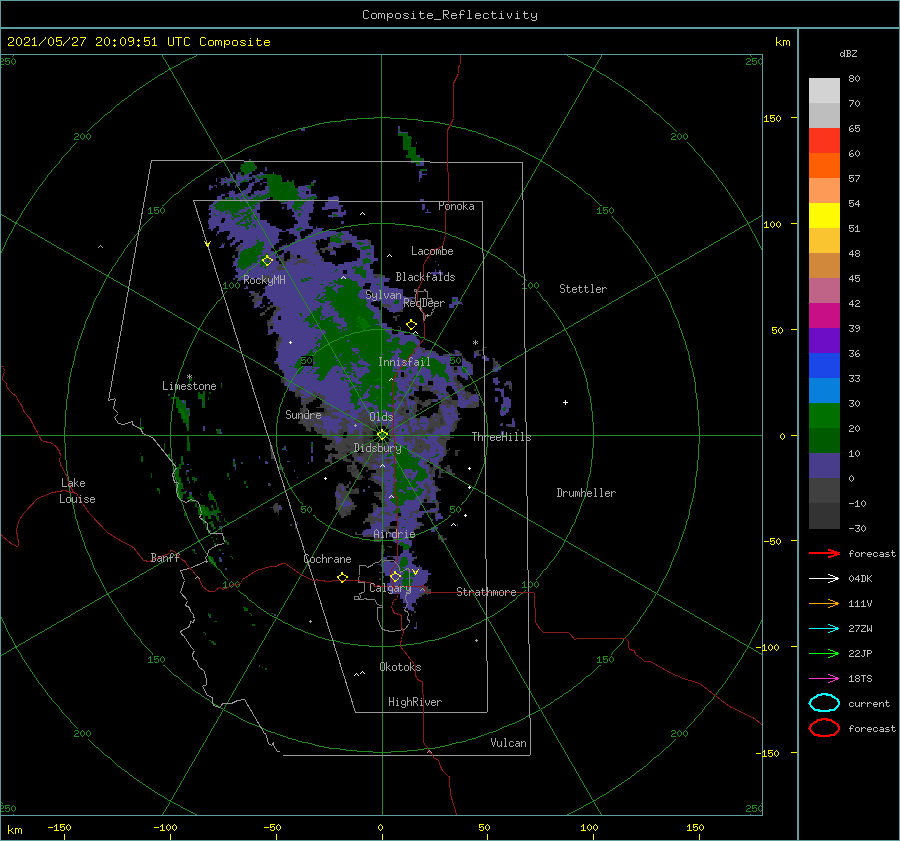Select the light blue 33 dBZ swatch

[x=824, y=390]
